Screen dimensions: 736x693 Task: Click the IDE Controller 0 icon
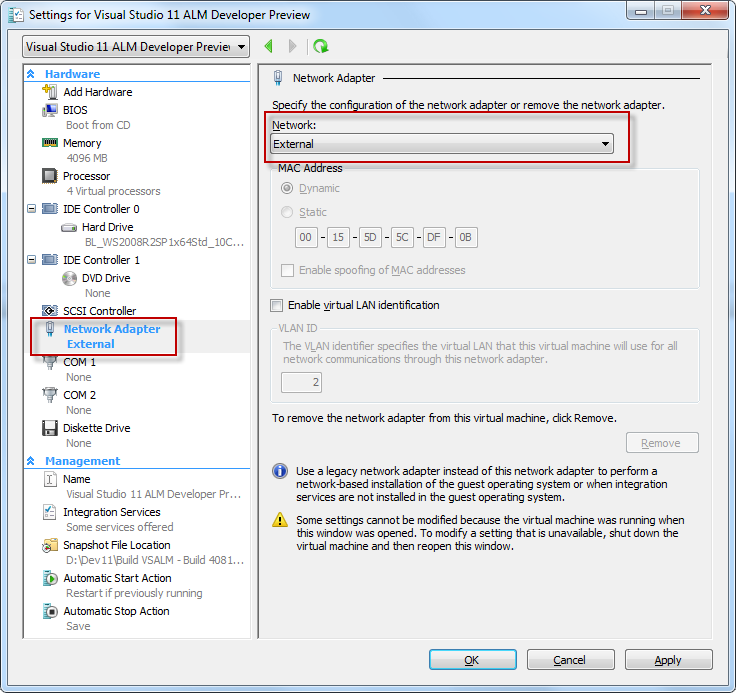tap(50, 208)
